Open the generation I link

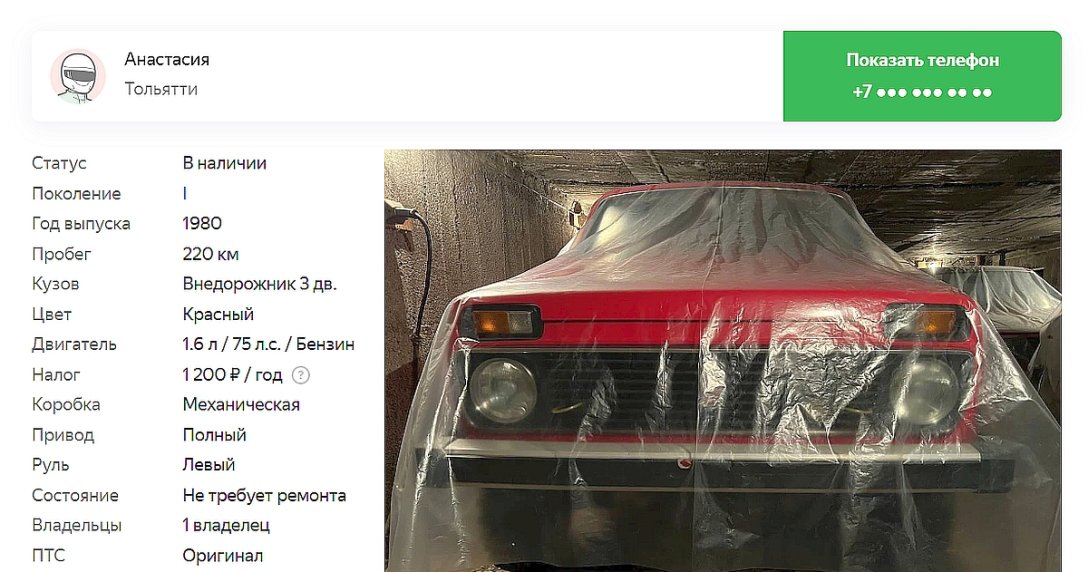point(185,194)
